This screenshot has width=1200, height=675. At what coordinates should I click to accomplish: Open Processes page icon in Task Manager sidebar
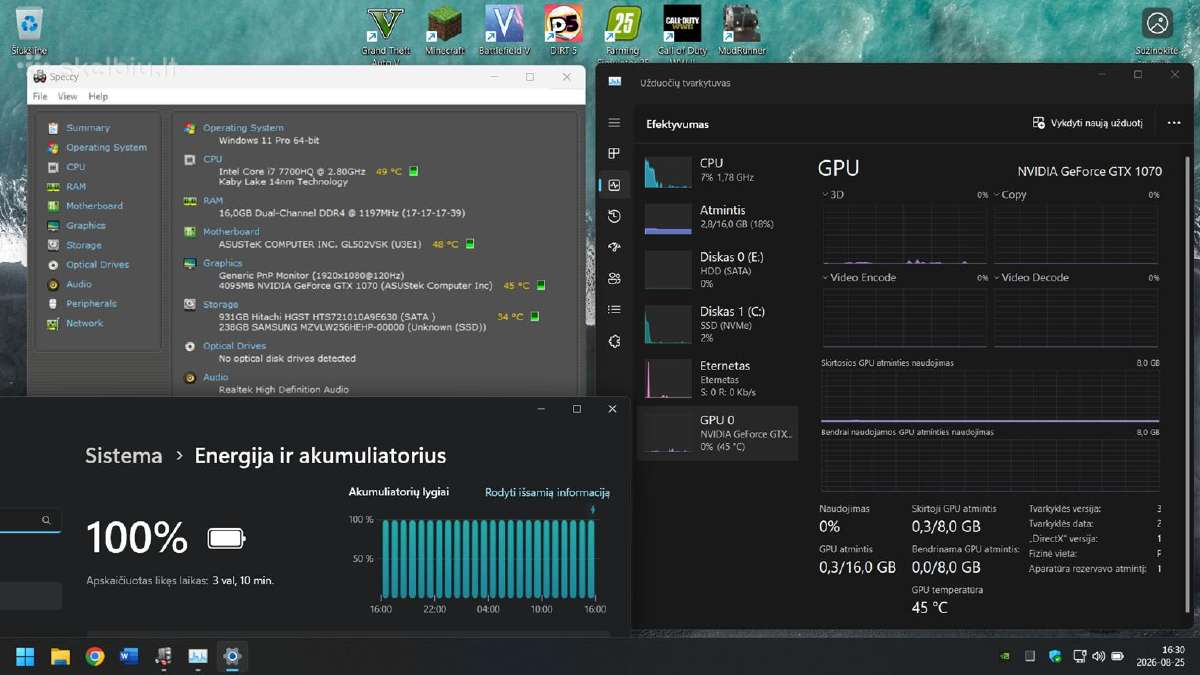(614, 154)
